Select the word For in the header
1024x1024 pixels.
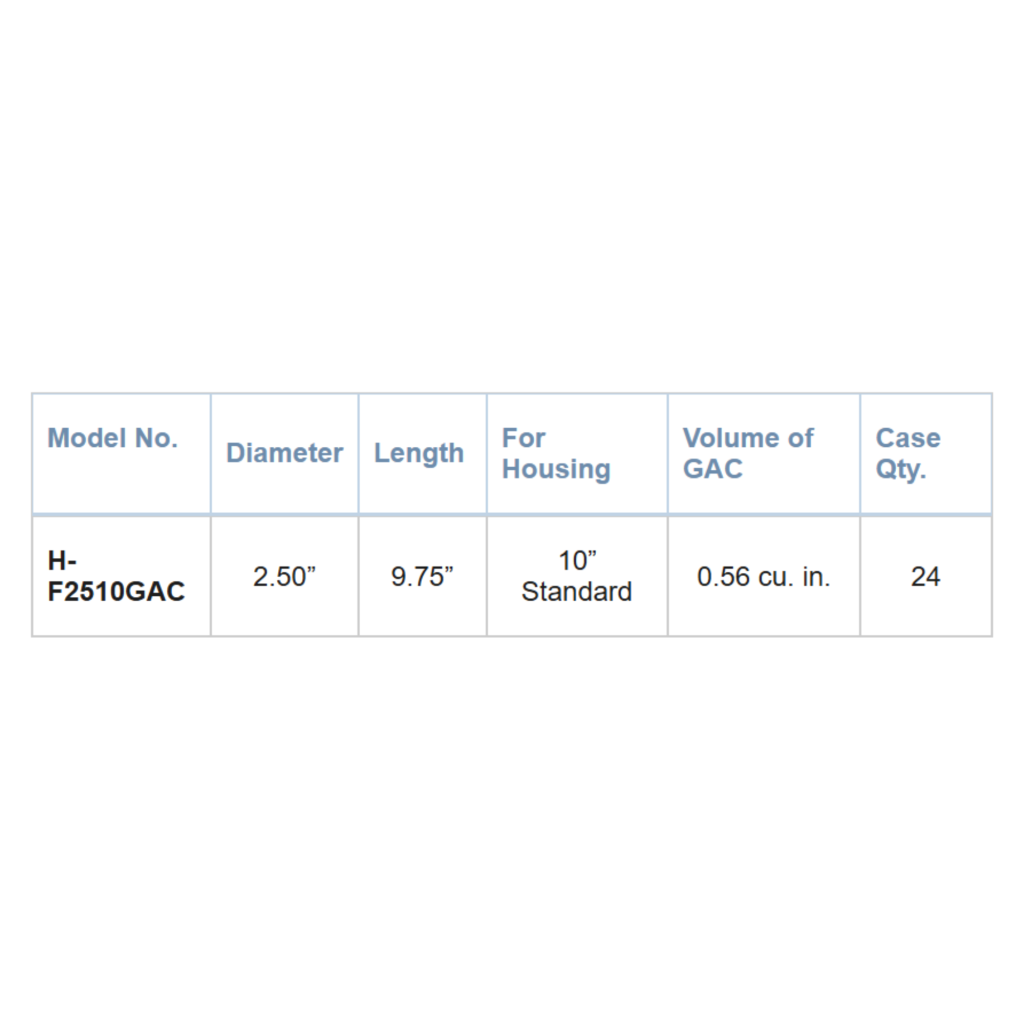tap(523, 438)
